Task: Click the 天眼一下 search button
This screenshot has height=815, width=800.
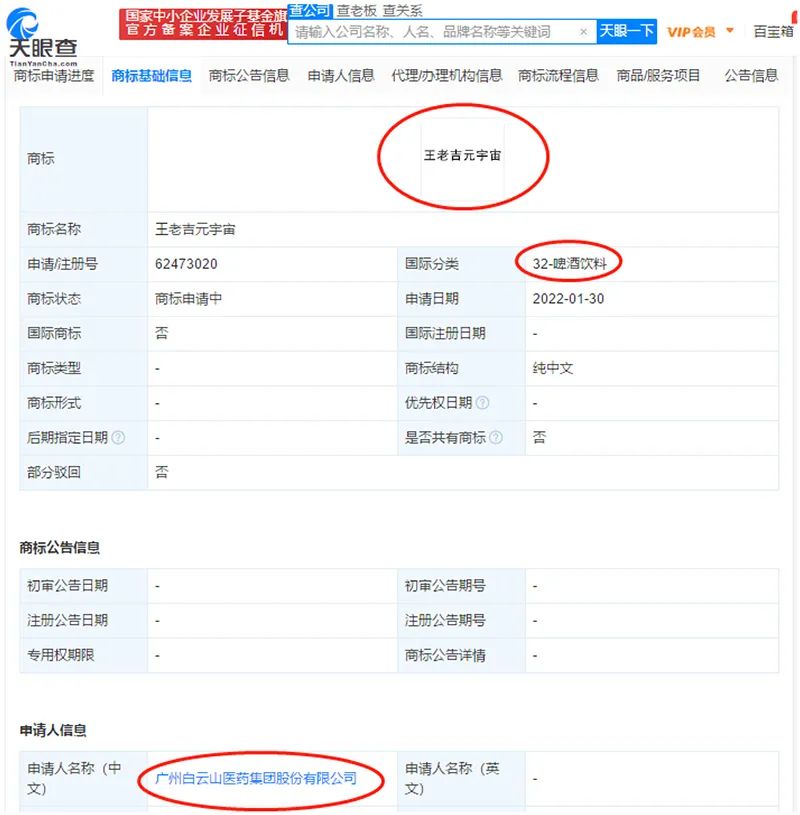Action: [626, 31]
